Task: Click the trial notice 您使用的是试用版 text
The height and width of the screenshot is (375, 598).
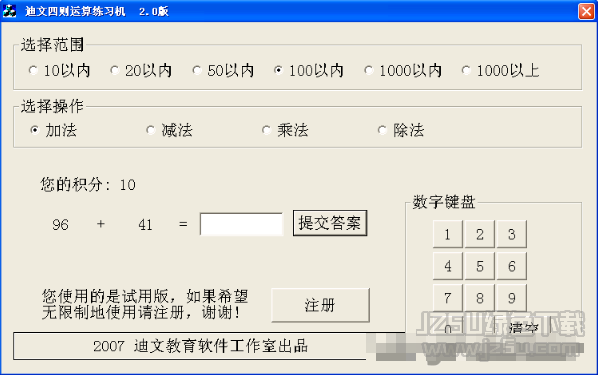Action: tap(145, 304)
